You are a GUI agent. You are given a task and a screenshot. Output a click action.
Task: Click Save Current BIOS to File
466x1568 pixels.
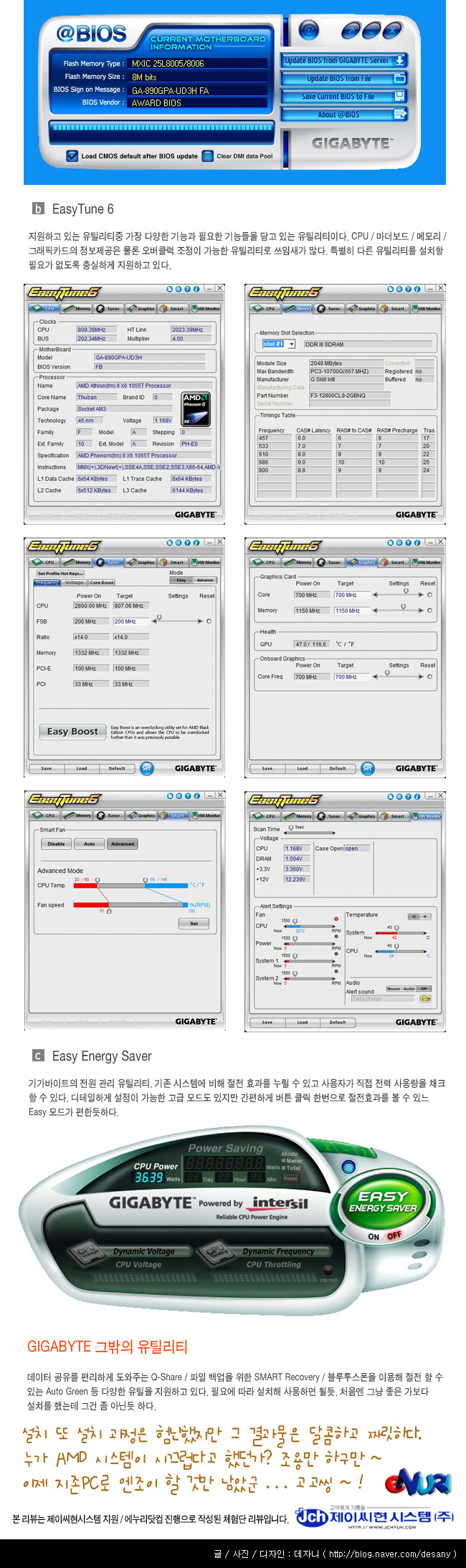pos(343,96)
